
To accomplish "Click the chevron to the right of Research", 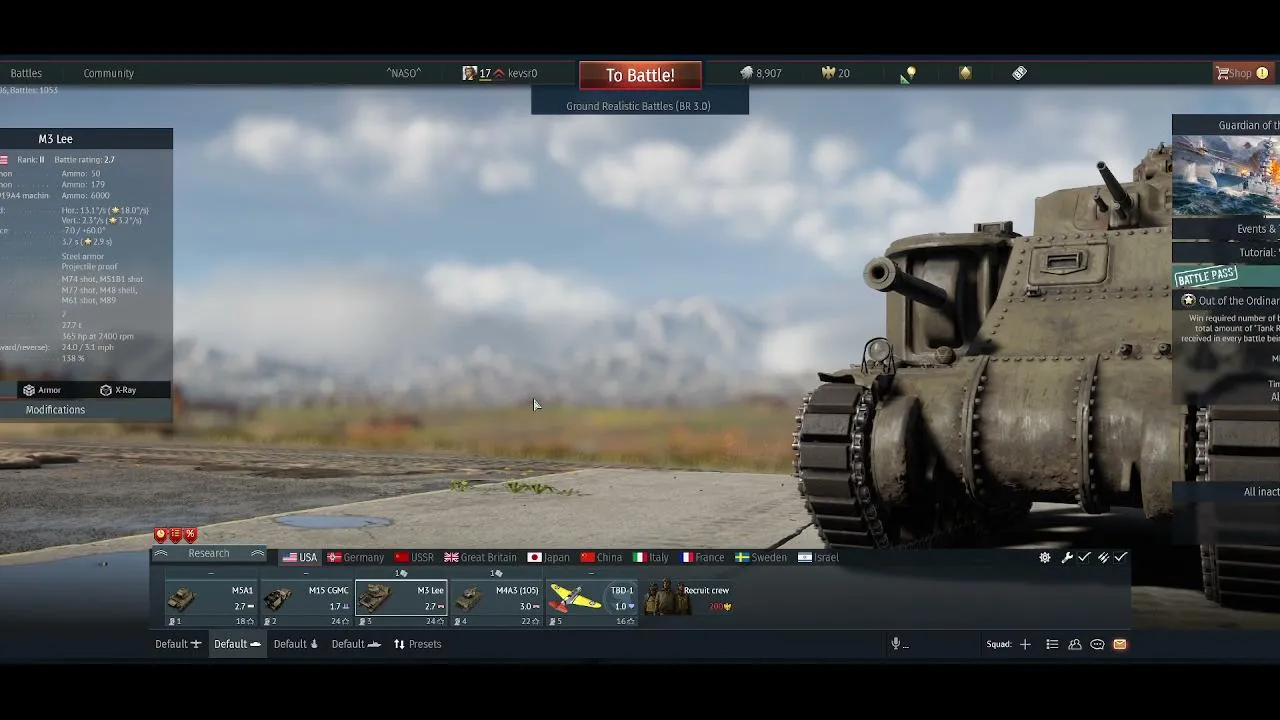I will pyautogui.click(x=258, y=554).
